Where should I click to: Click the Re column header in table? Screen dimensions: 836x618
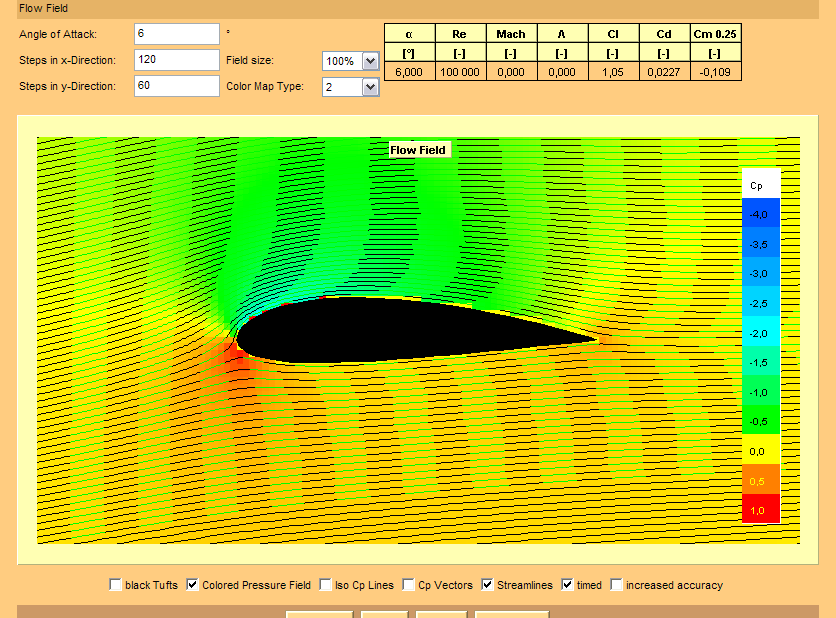[460, 34]
